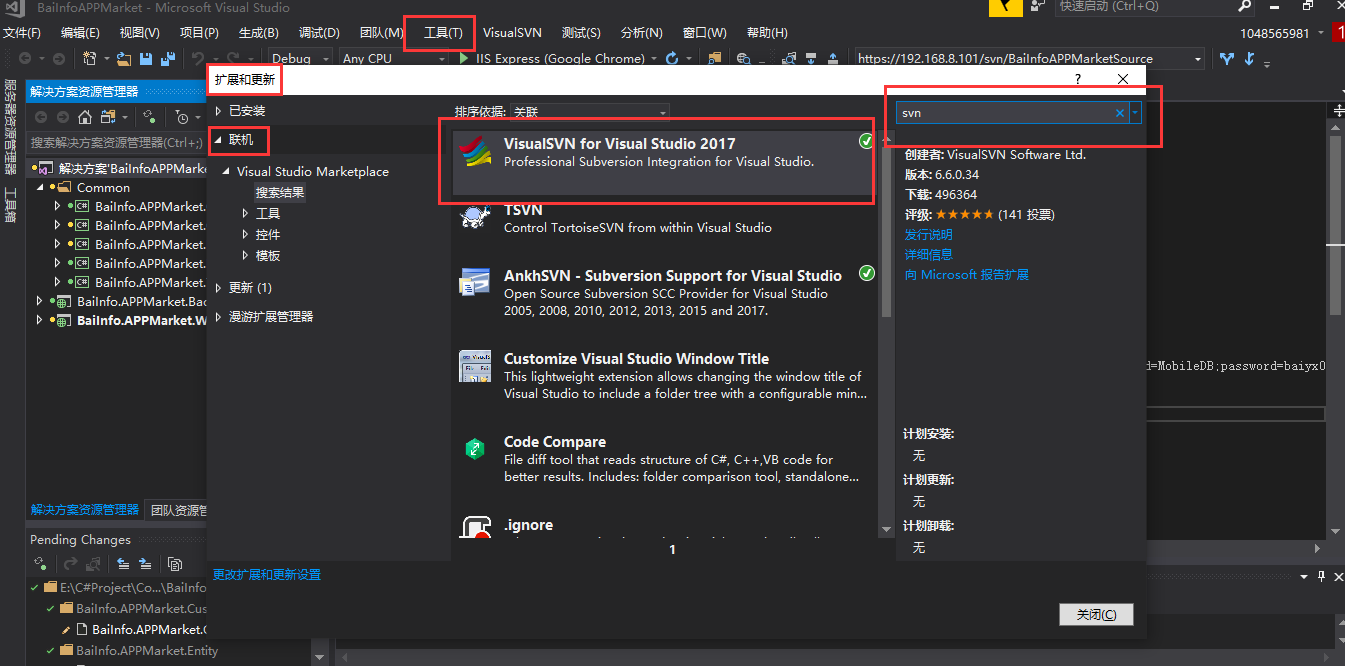Click the AnkhSVN extension icon

474,282
